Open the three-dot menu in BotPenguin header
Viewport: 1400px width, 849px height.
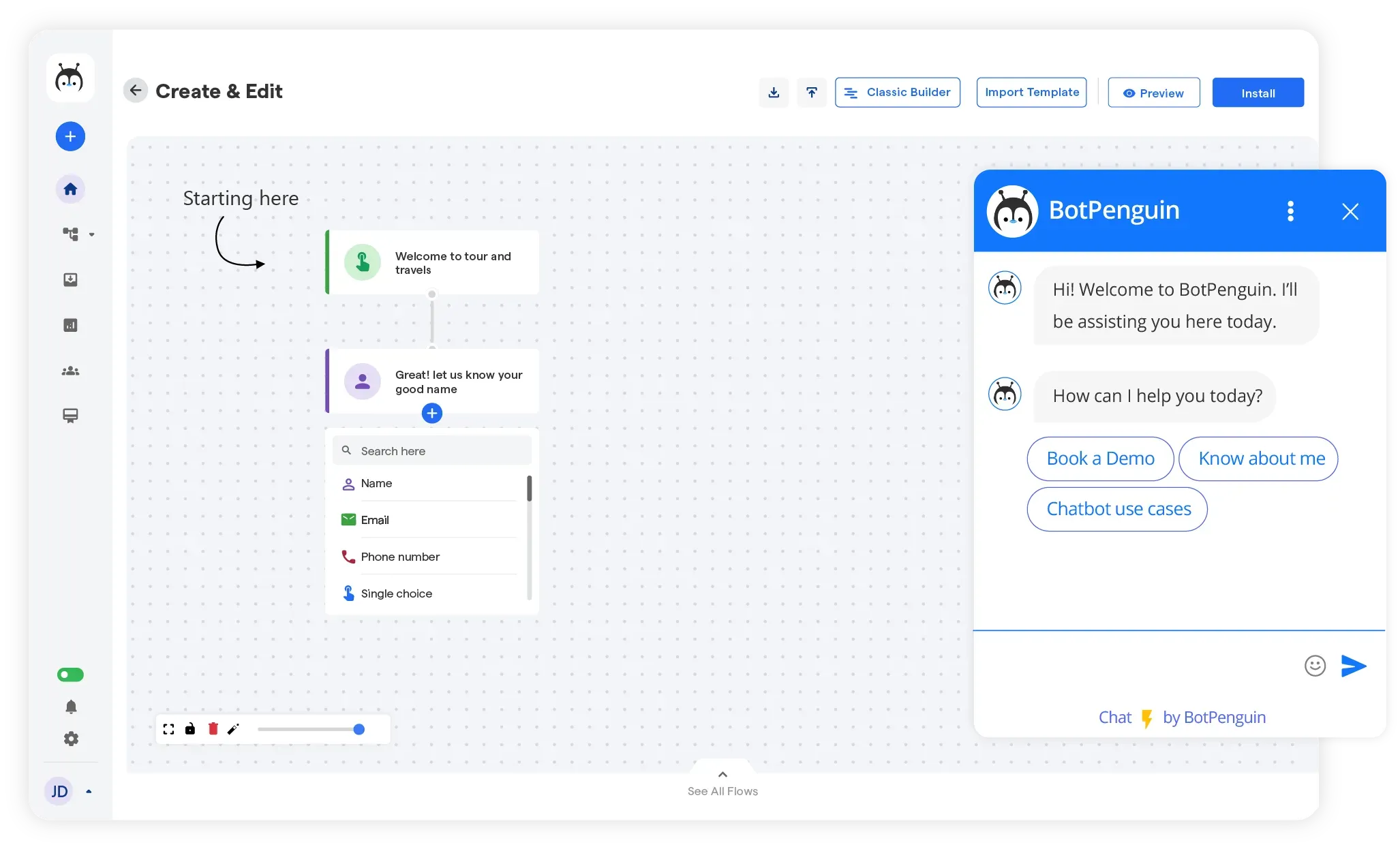click(1291, 211)
